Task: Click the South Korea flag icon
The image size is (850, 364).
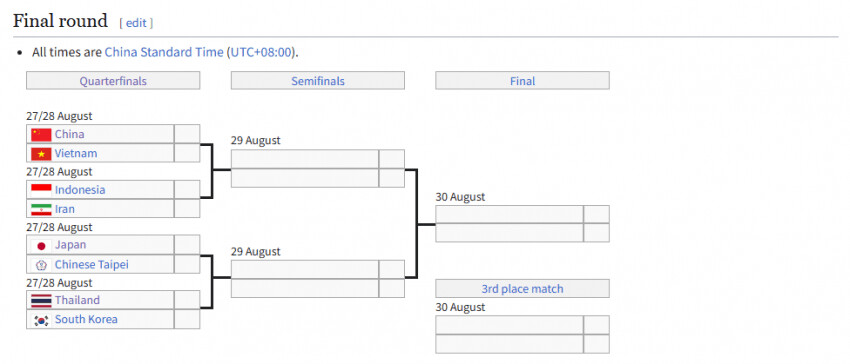Action: pos(41,320)
